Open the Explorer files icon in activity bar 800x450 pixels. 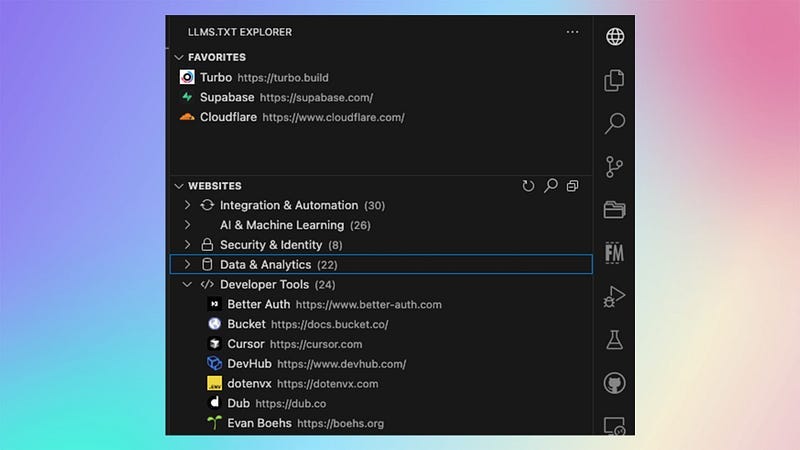[x=614, y=80]
